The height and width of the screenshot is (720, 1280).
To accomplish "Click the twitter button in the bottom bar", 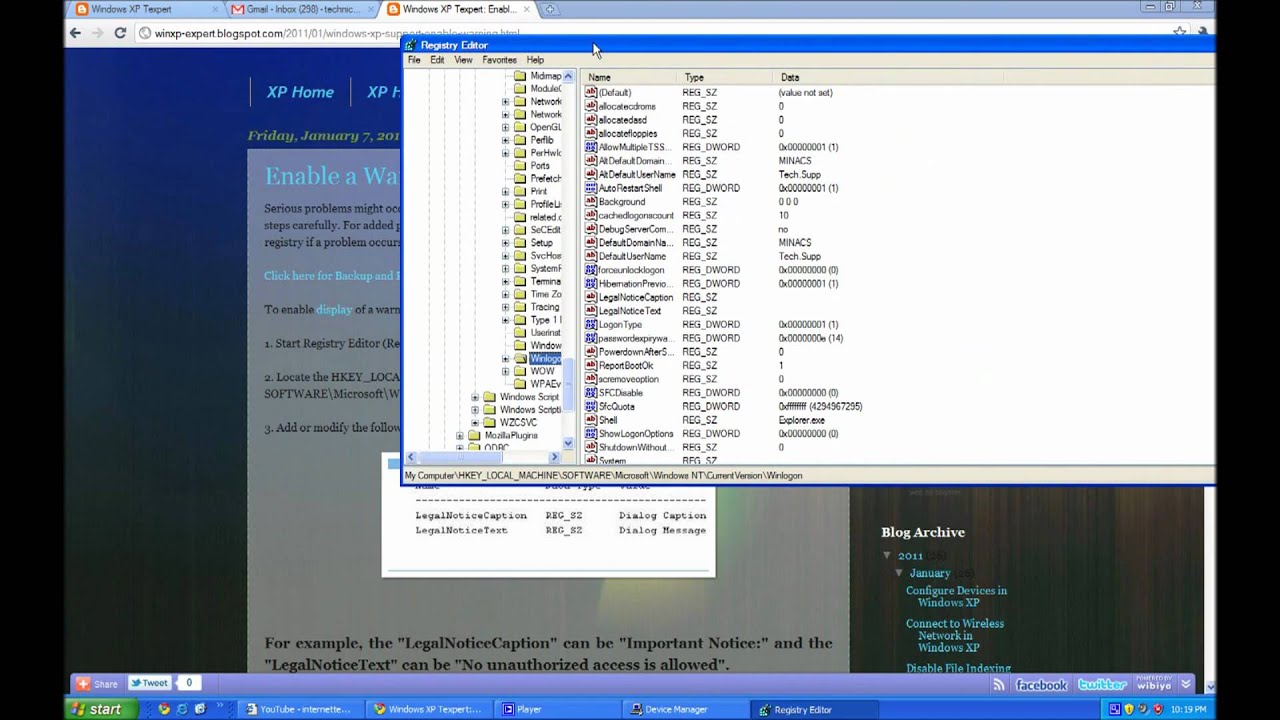I will coord(1102,685).
